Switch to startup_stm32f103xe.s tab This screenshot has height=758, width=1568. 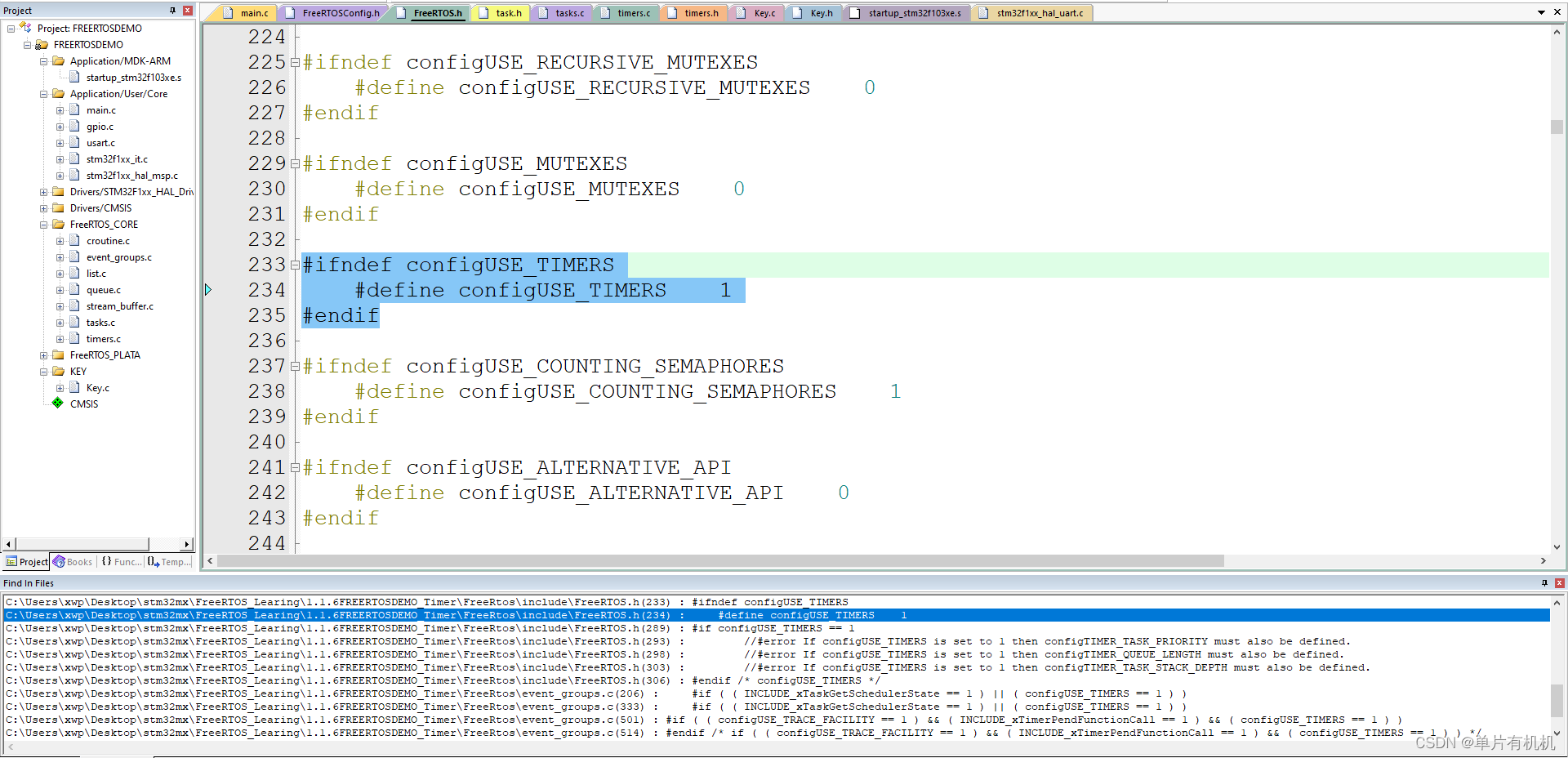906,13
